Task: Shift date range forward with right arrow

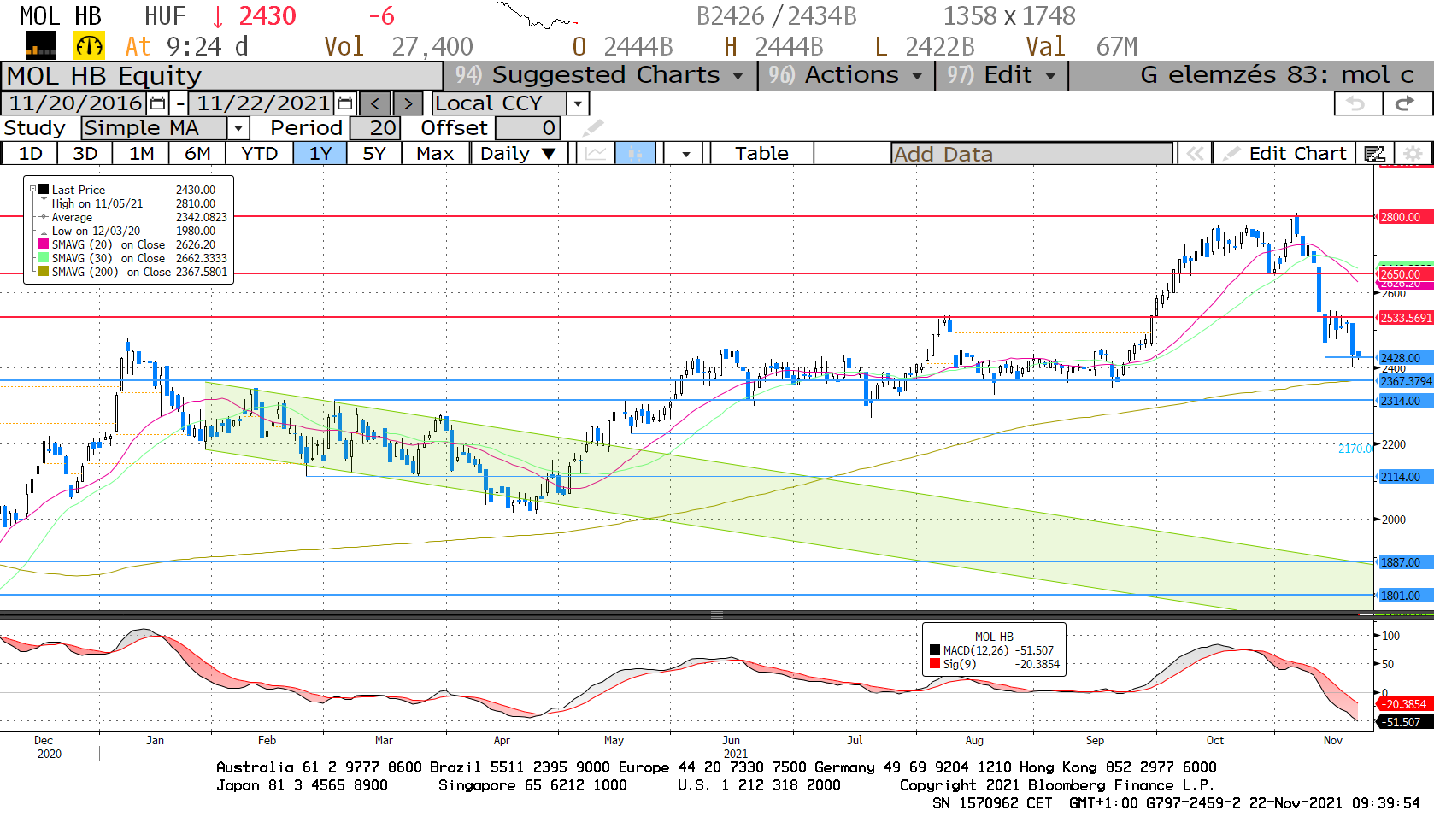Action: click(x=408, y=103)
